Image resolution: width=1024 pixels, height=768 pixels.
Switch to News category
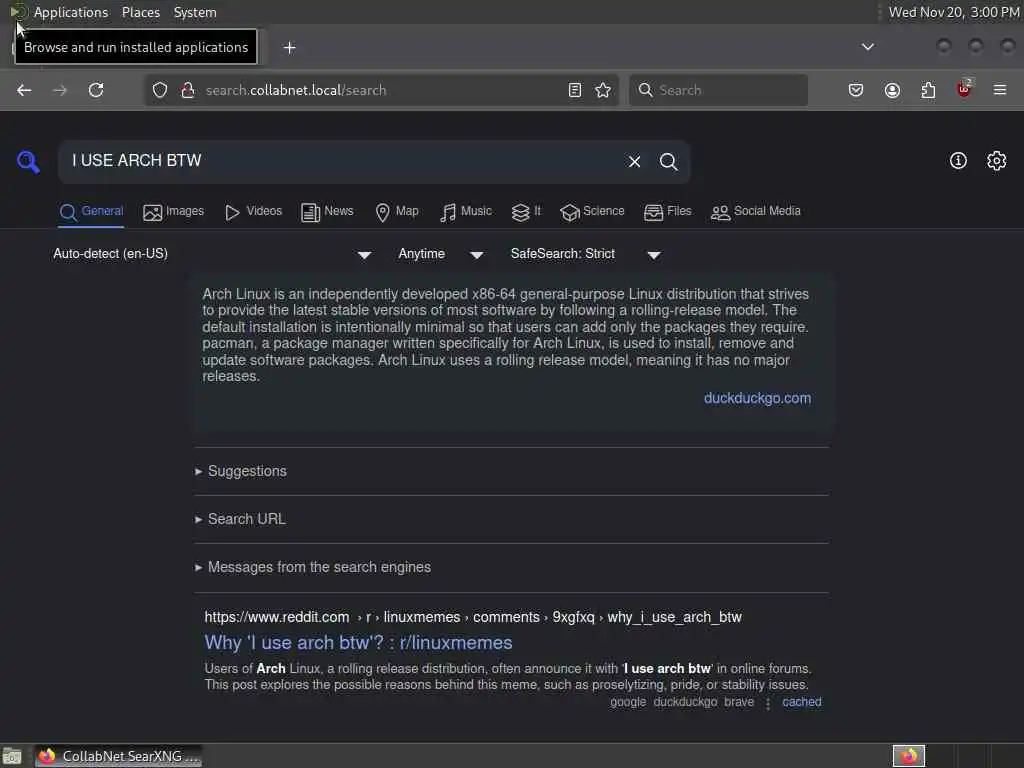[x=327, y=212]
